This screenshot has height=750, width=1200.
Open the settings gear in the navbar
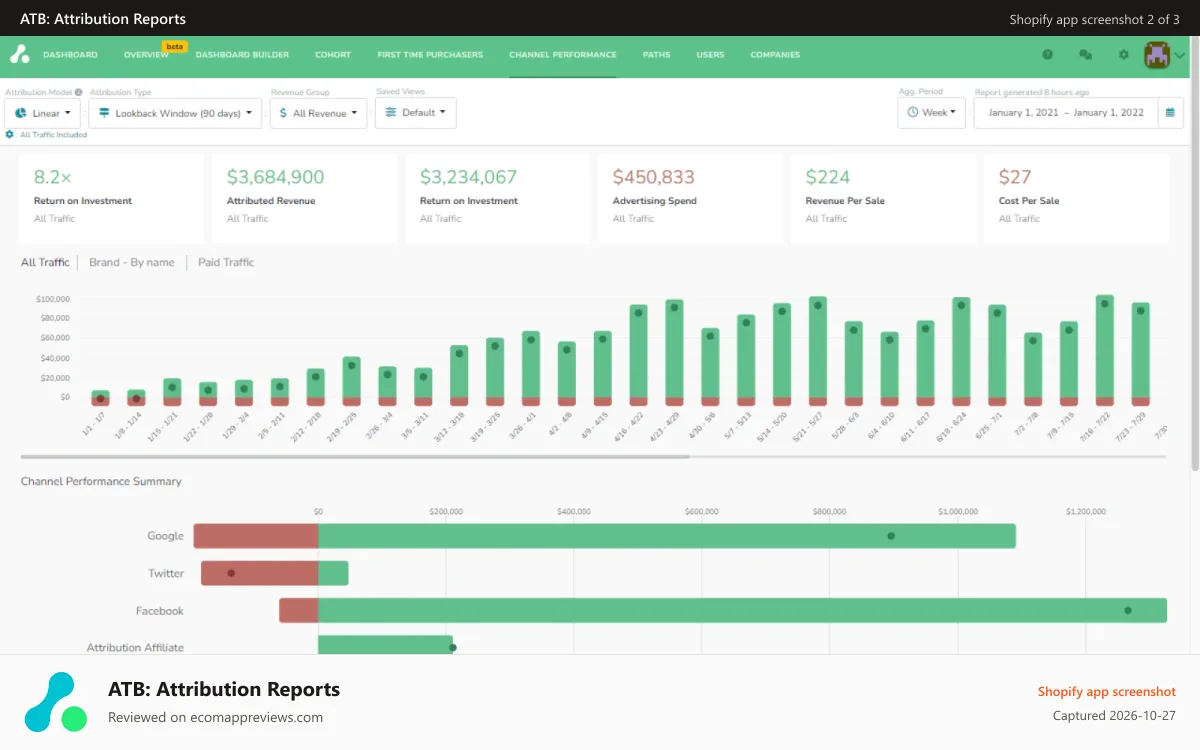click(1123, 55)
